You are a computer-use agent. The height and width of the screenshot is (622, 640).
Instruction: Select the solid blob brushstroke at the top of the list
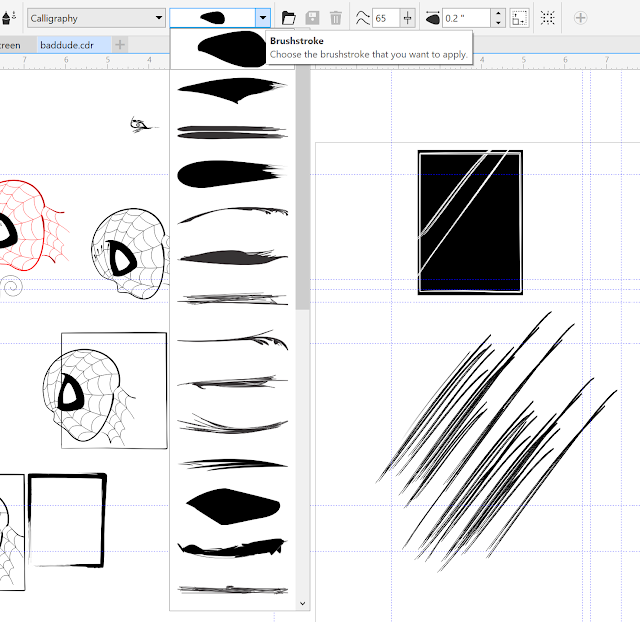[232, 49]
